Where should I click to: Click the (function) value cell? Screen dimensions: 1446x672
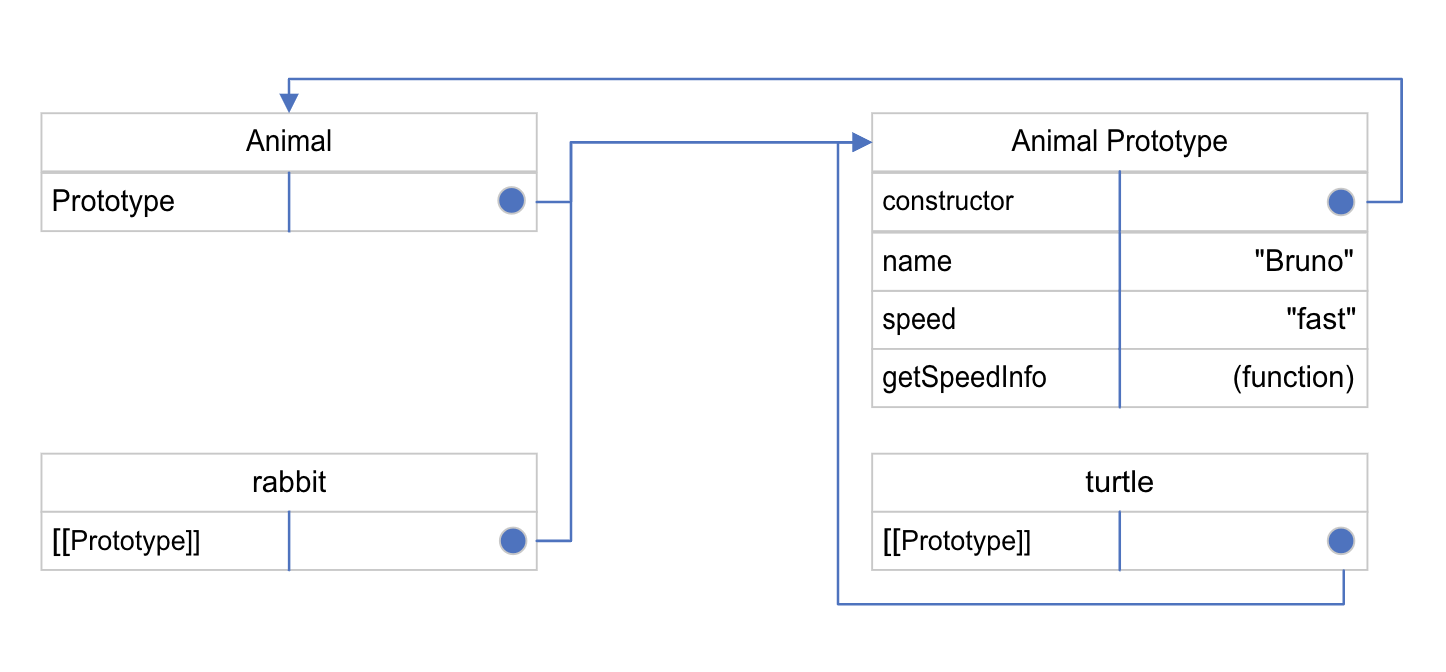tap(1293, 377)
